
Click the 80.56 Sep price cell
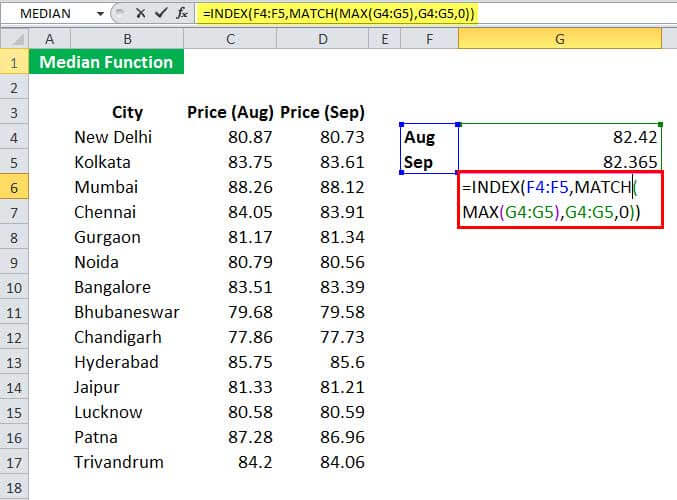coord(323,263)
